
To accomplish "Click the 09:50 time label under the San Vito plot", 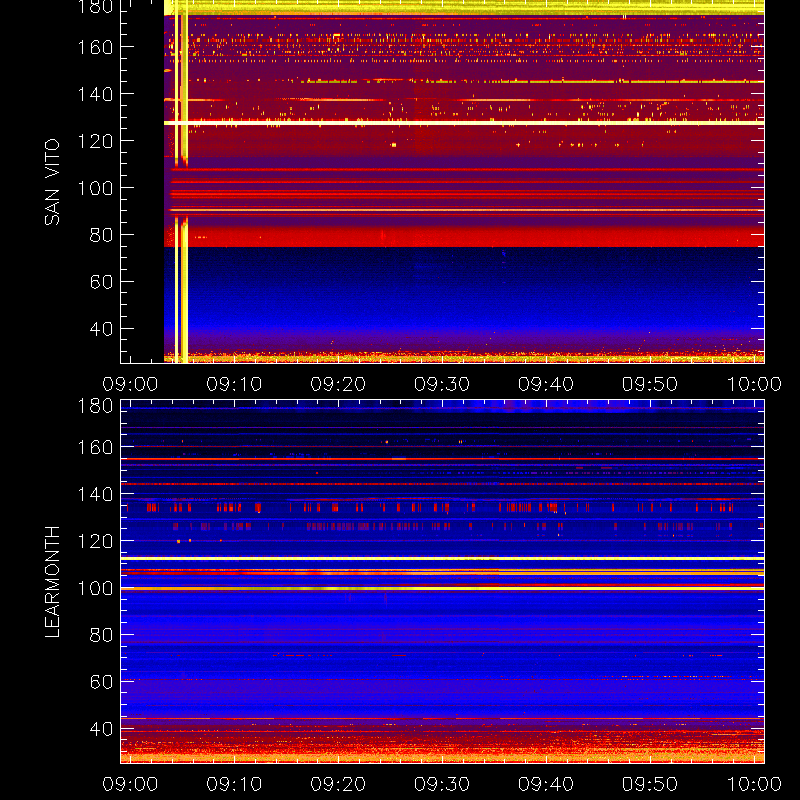I will coord(650,384).
